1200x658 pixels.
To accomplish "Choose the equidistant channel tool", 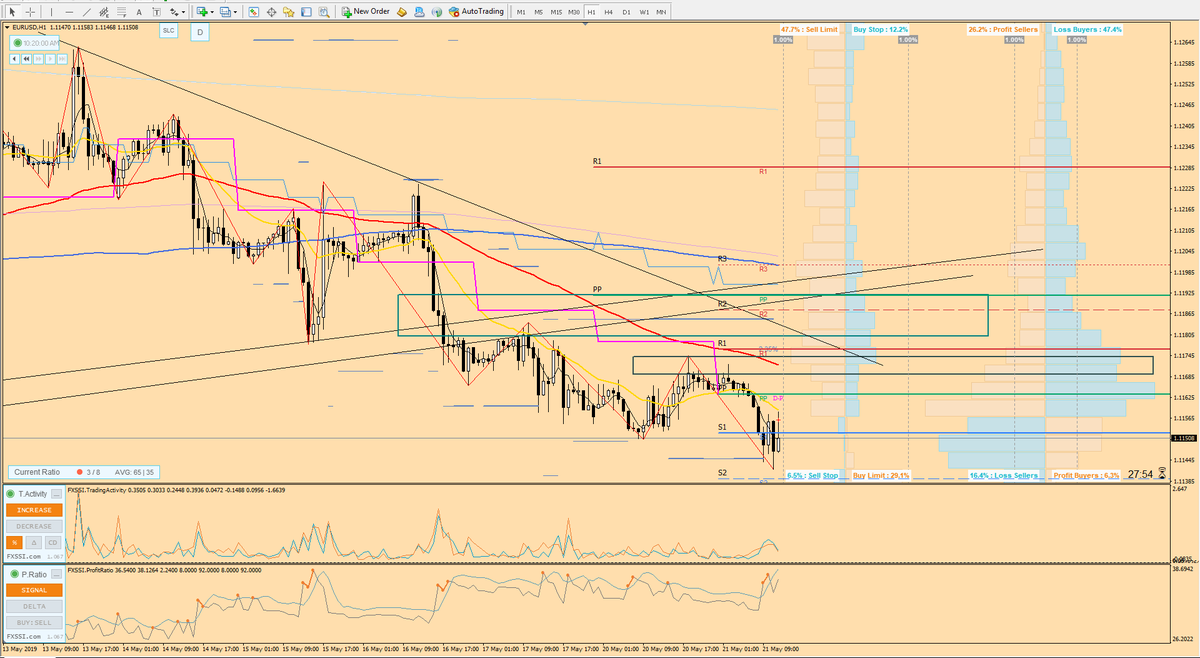I will pos(104,11).
